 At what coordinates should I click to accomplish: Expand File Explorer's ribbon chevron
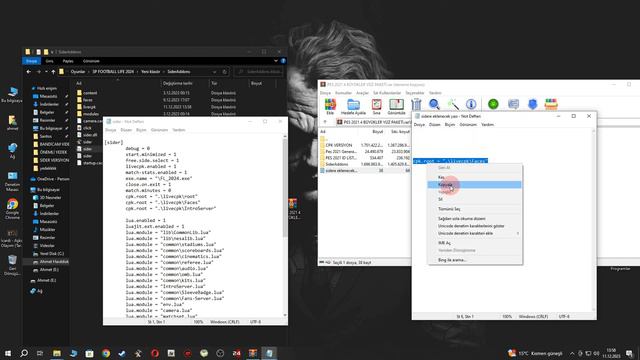[x=276, y=61]
